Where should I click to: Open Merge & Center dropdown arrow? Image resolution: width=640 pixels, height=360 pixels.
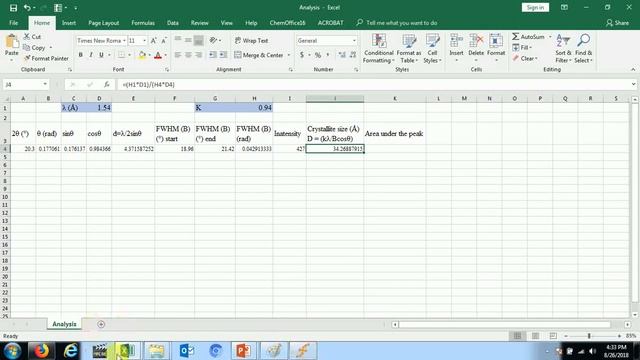pyautogui.click(x=289, y=55)
